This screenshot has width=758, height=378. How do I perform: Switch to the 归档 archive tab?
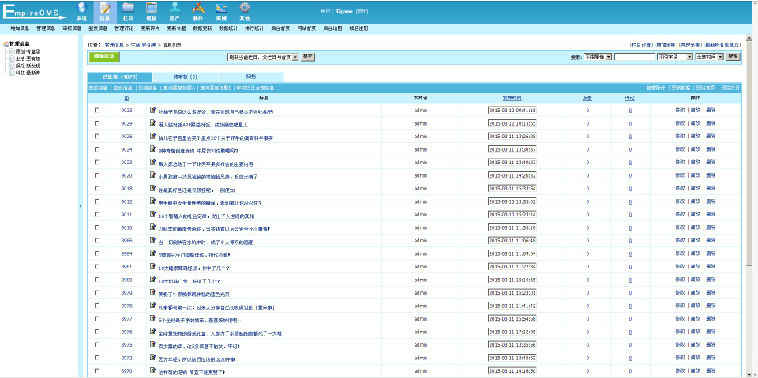click(x=251, y=77)
